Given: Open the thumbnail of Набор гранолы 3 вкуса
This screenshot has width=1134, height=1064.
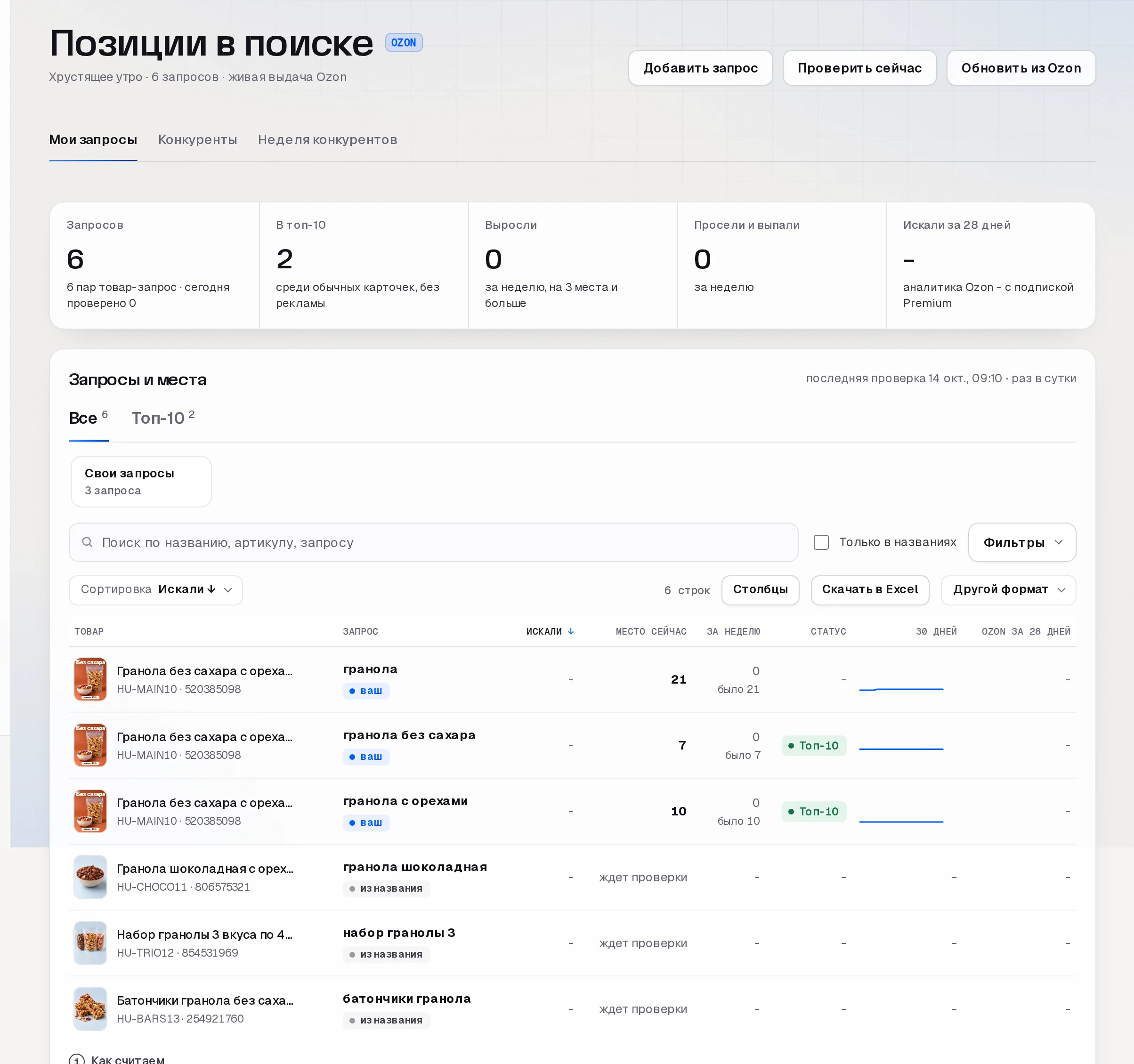Looking at the screenshot, I should tap(90, 943).
